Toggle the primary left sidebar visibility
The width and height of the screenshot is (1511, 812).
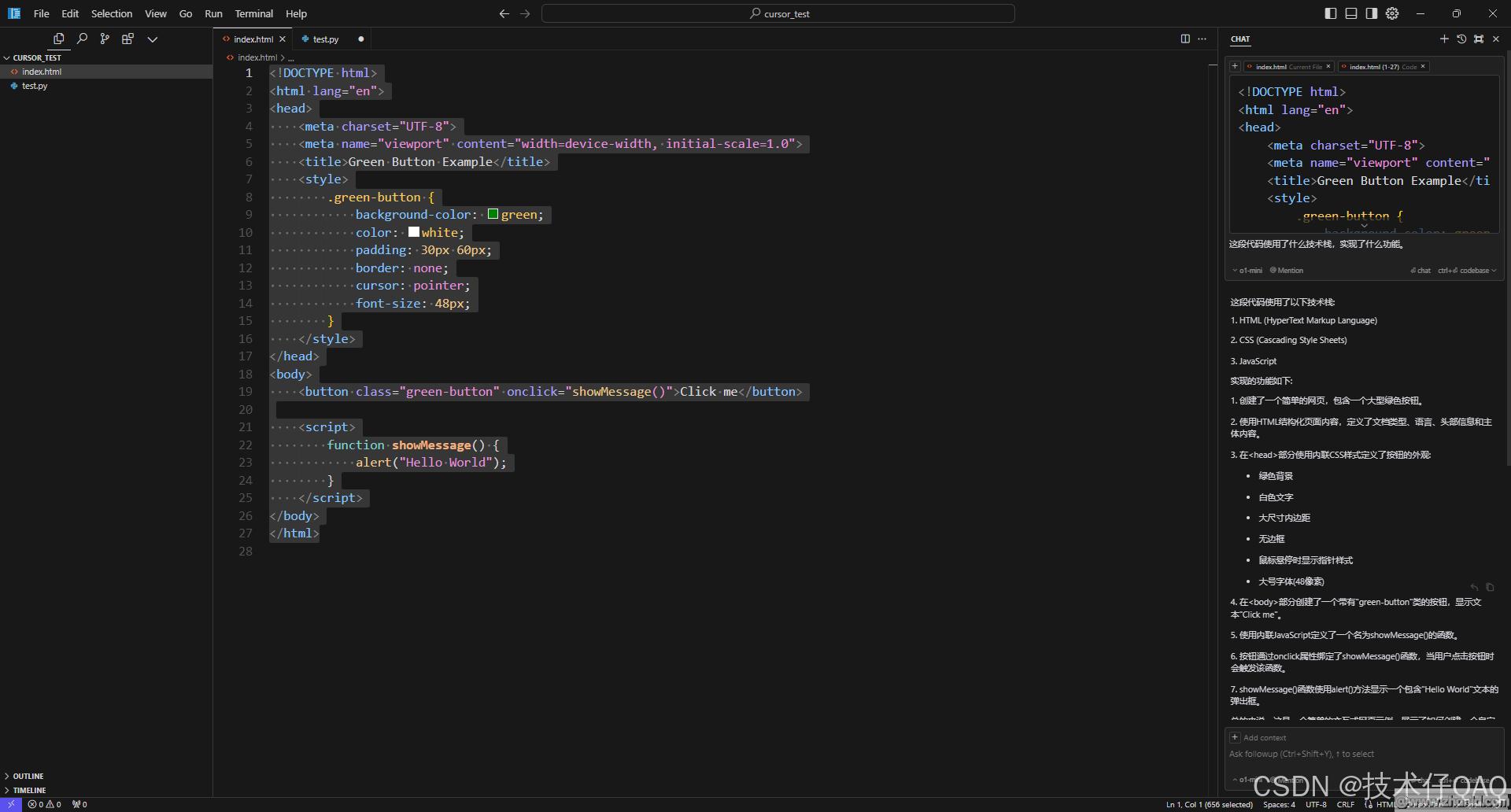point(1331,13)
